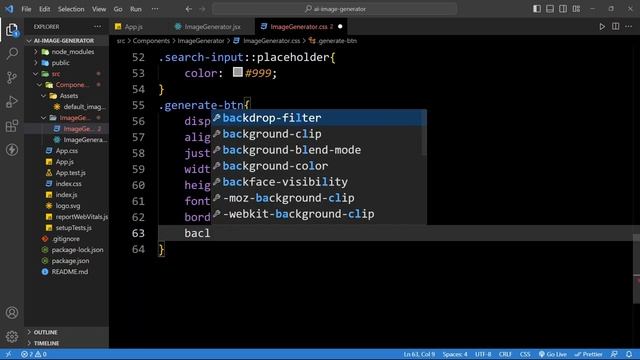640x360 pixels.
Task: Open the Customize Layout icon
Action: pos(576,9)
